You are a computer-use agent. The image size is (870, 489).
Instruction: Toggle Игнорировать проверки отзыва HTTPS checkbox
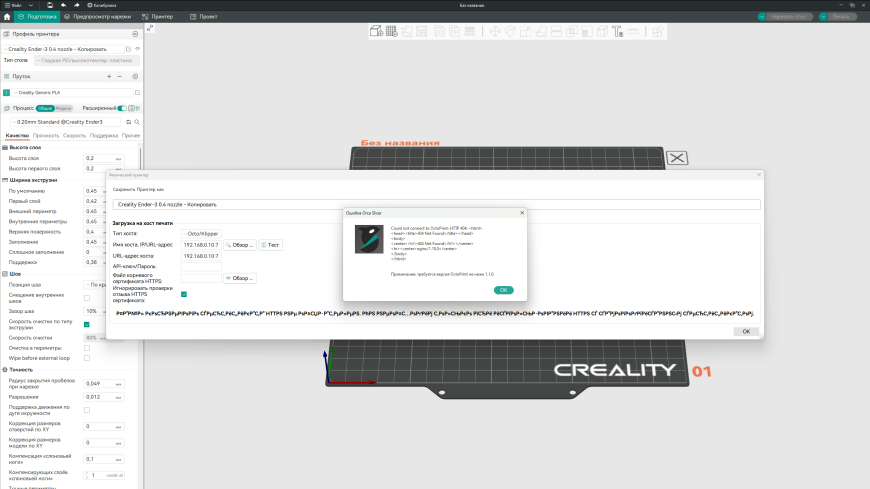[184, 294]
